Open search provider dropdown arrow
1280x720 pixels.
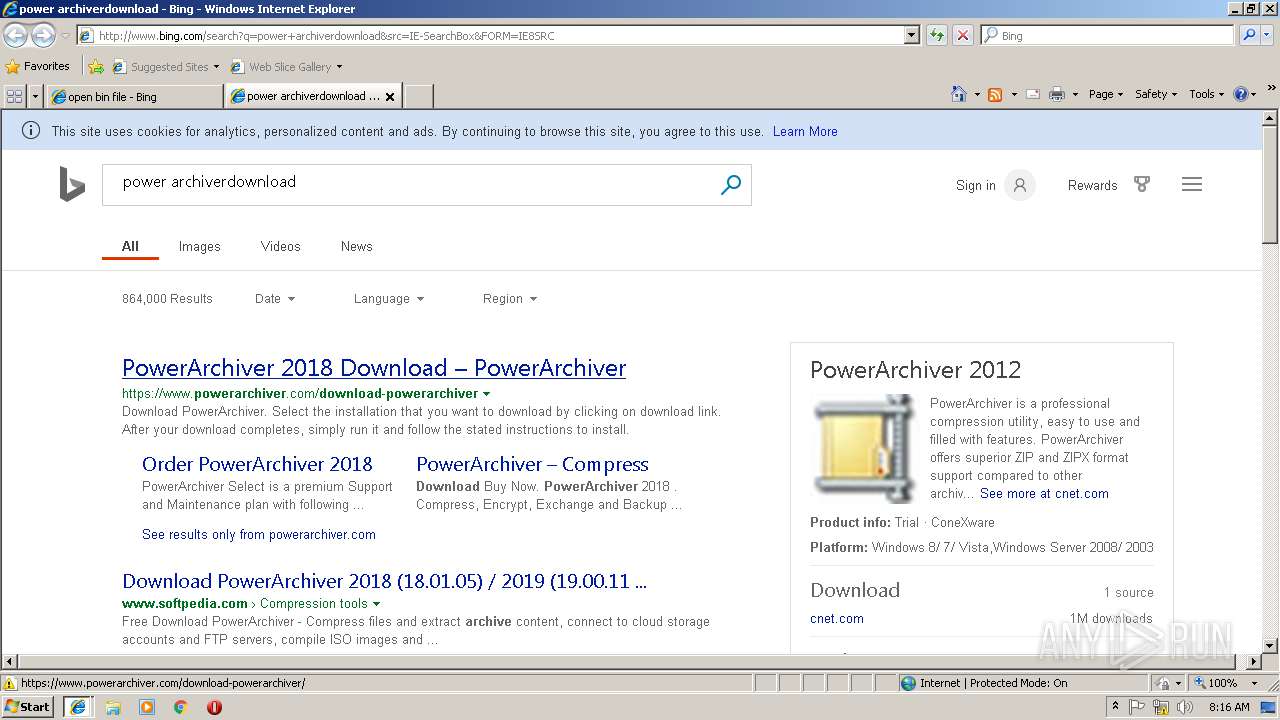1268,35
